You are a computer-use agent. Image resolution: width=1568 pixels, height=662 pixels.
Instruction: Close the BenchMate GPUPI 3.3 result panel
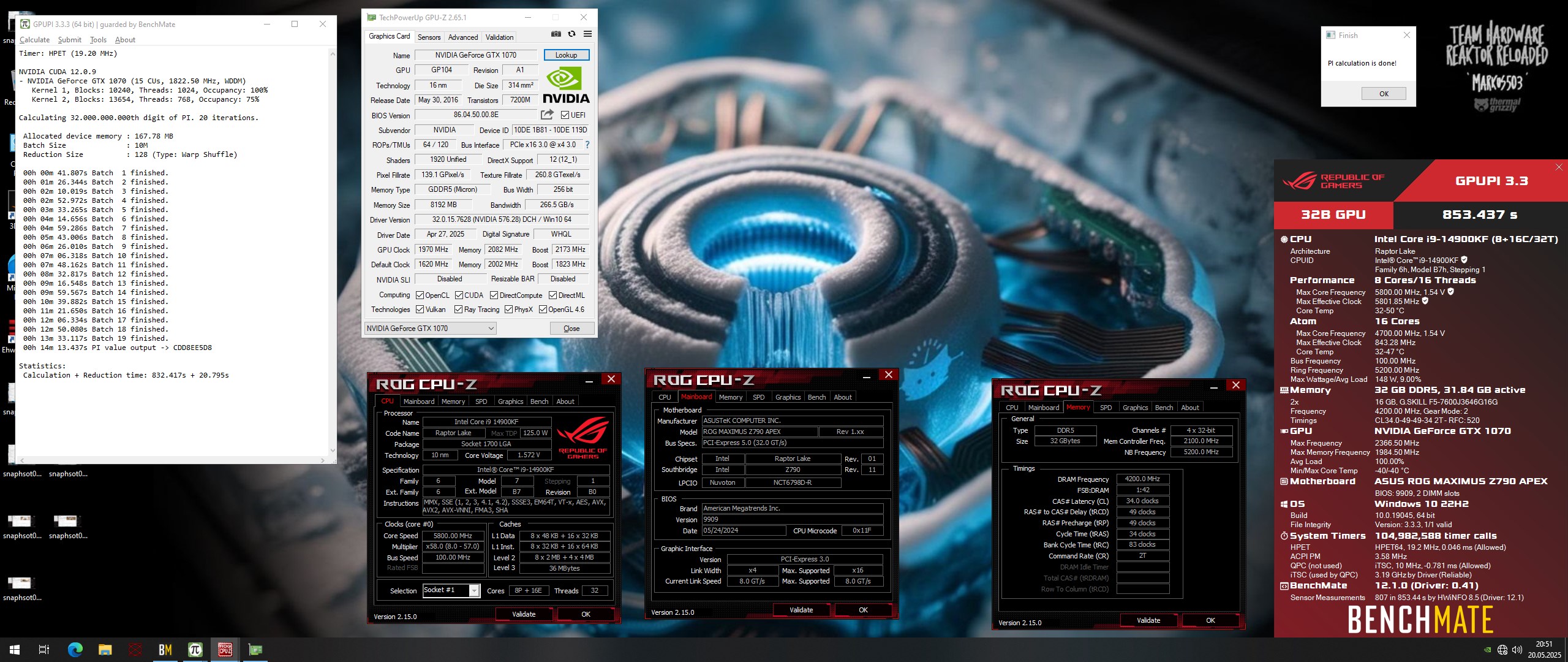click(1559, 167)
